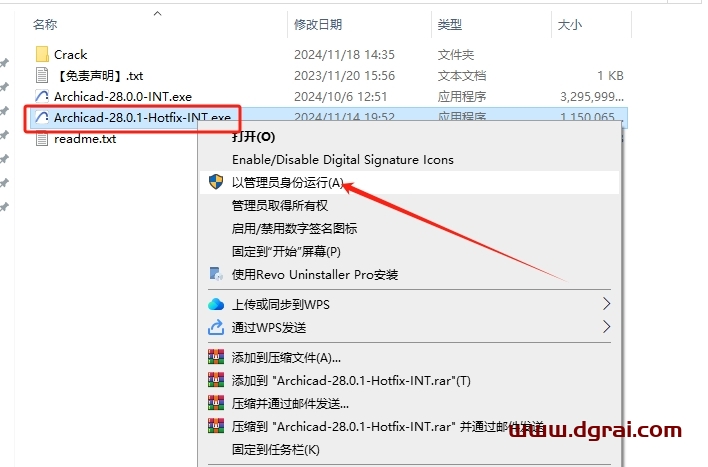Select 压缩并通过邮件发送... entry
Image resolution: width=708 pixels, height=467 pixels.
(x=290, y=403)
